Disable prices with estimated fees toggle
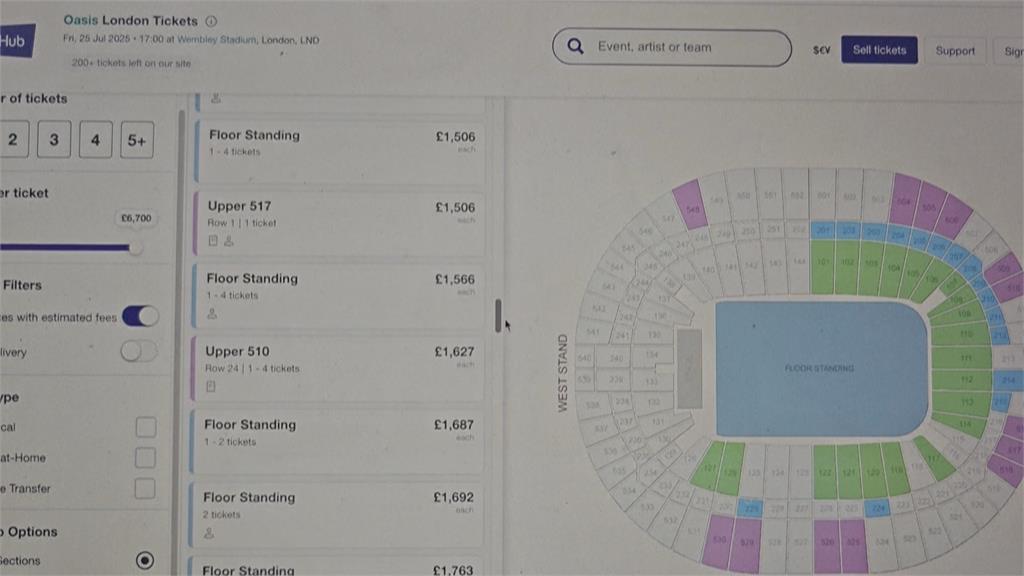The width and height of the screenshot is (1024, 576). (x=140, y=316)
